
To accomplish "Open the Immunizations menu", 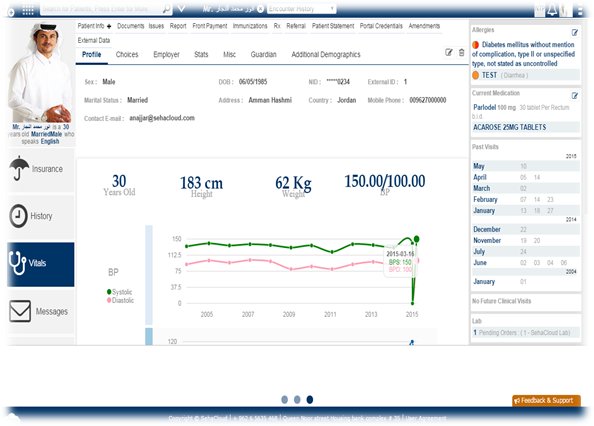I will (x=250, y=26).
